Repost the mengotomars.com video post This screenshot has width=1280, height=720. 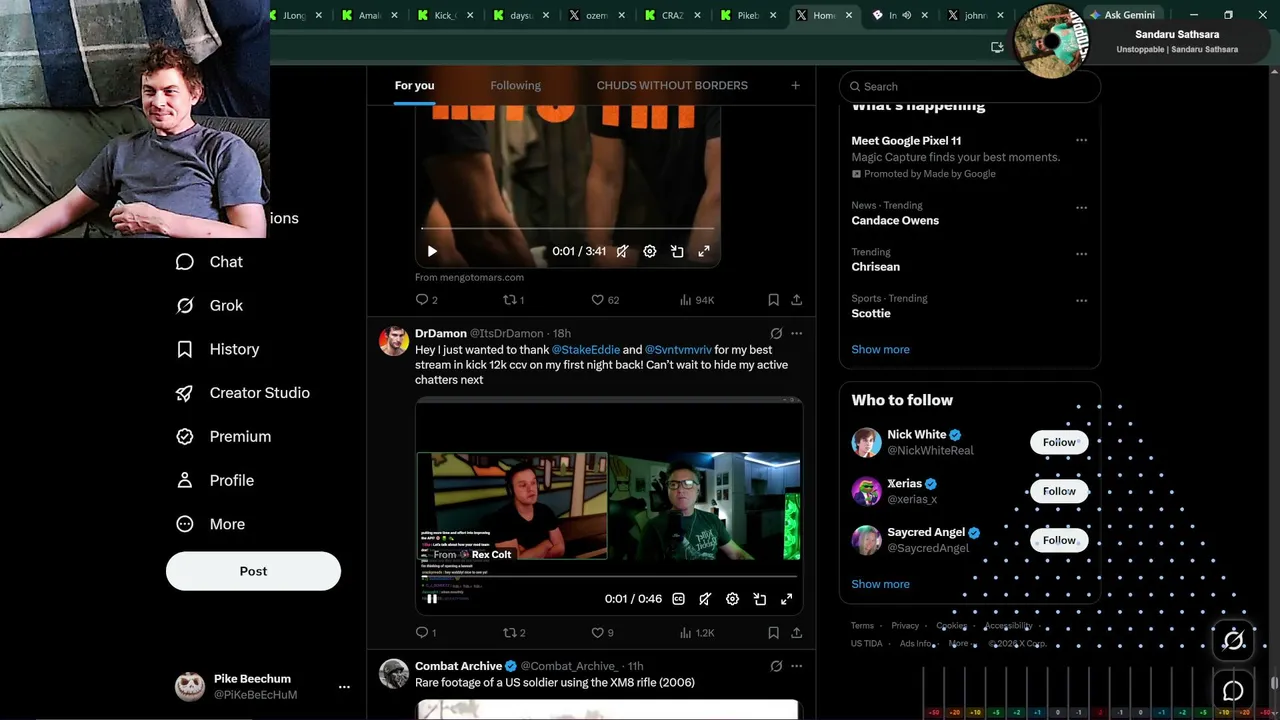(513, 300)
